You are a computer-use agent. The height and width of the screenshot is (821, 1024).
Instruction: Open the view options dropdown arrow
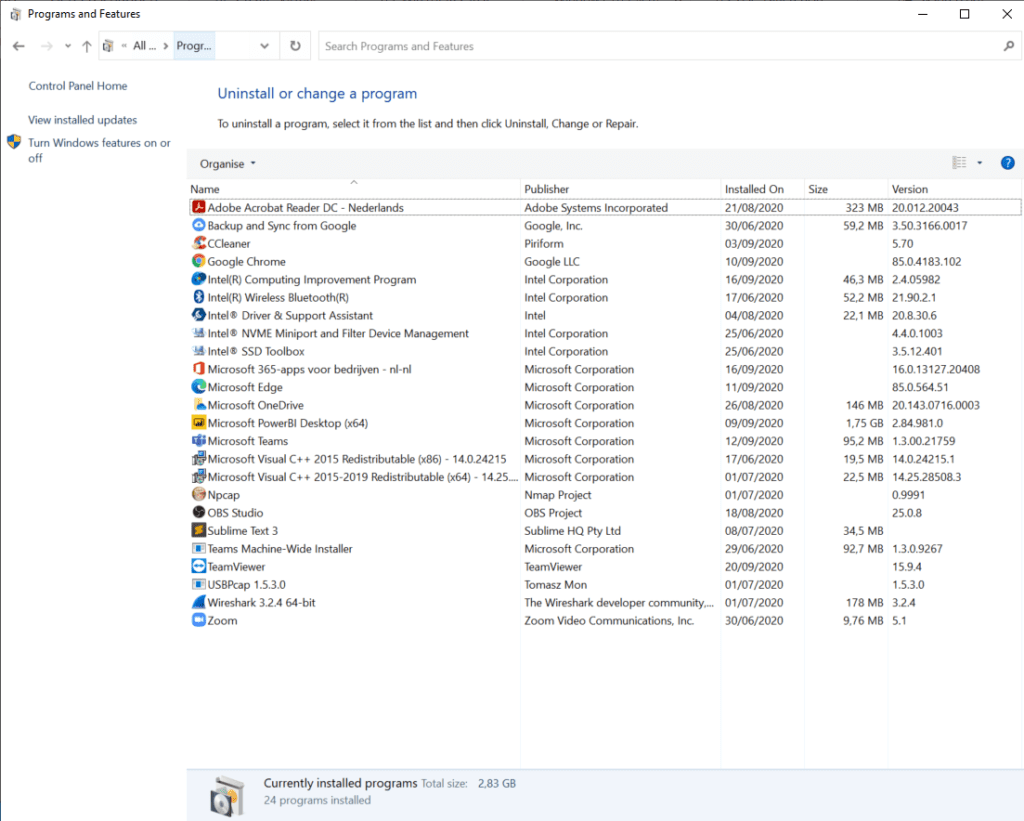pos(980,163)
